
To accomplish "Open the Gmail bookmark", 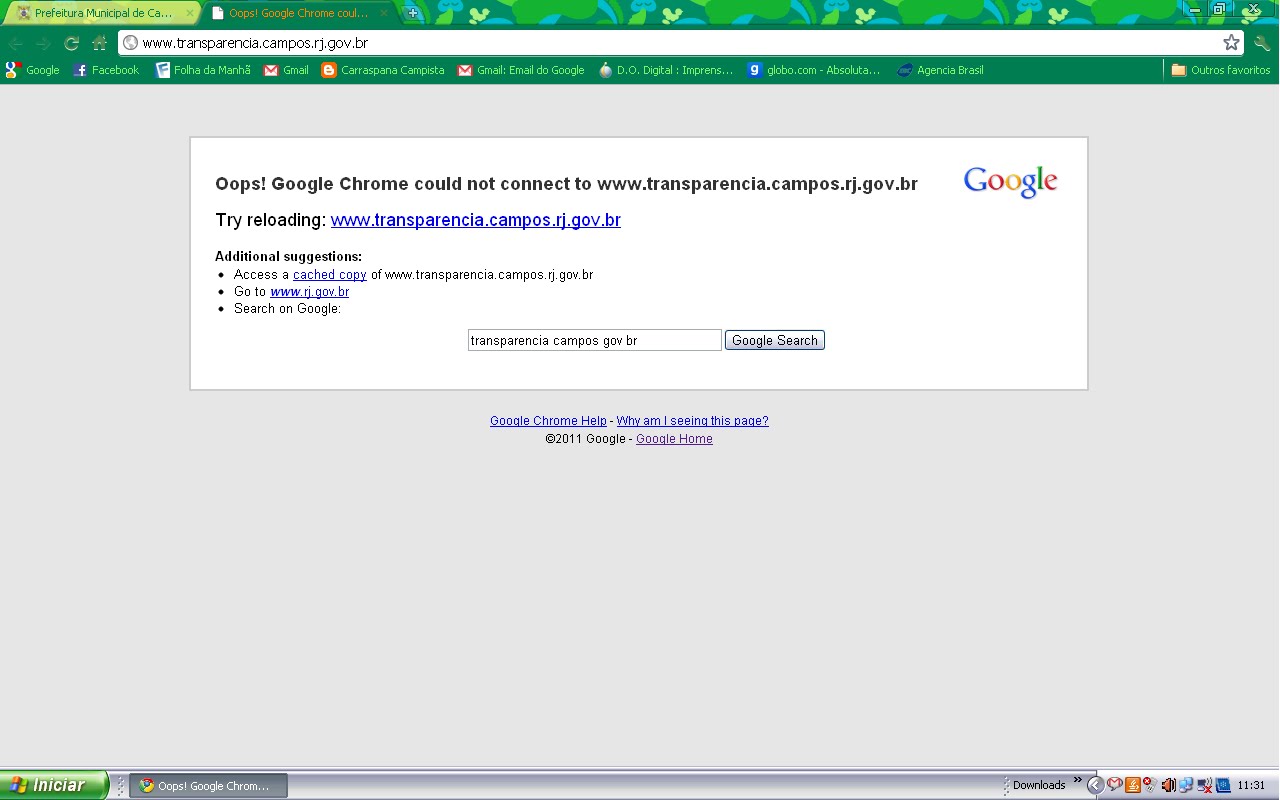I will (286, 70).
